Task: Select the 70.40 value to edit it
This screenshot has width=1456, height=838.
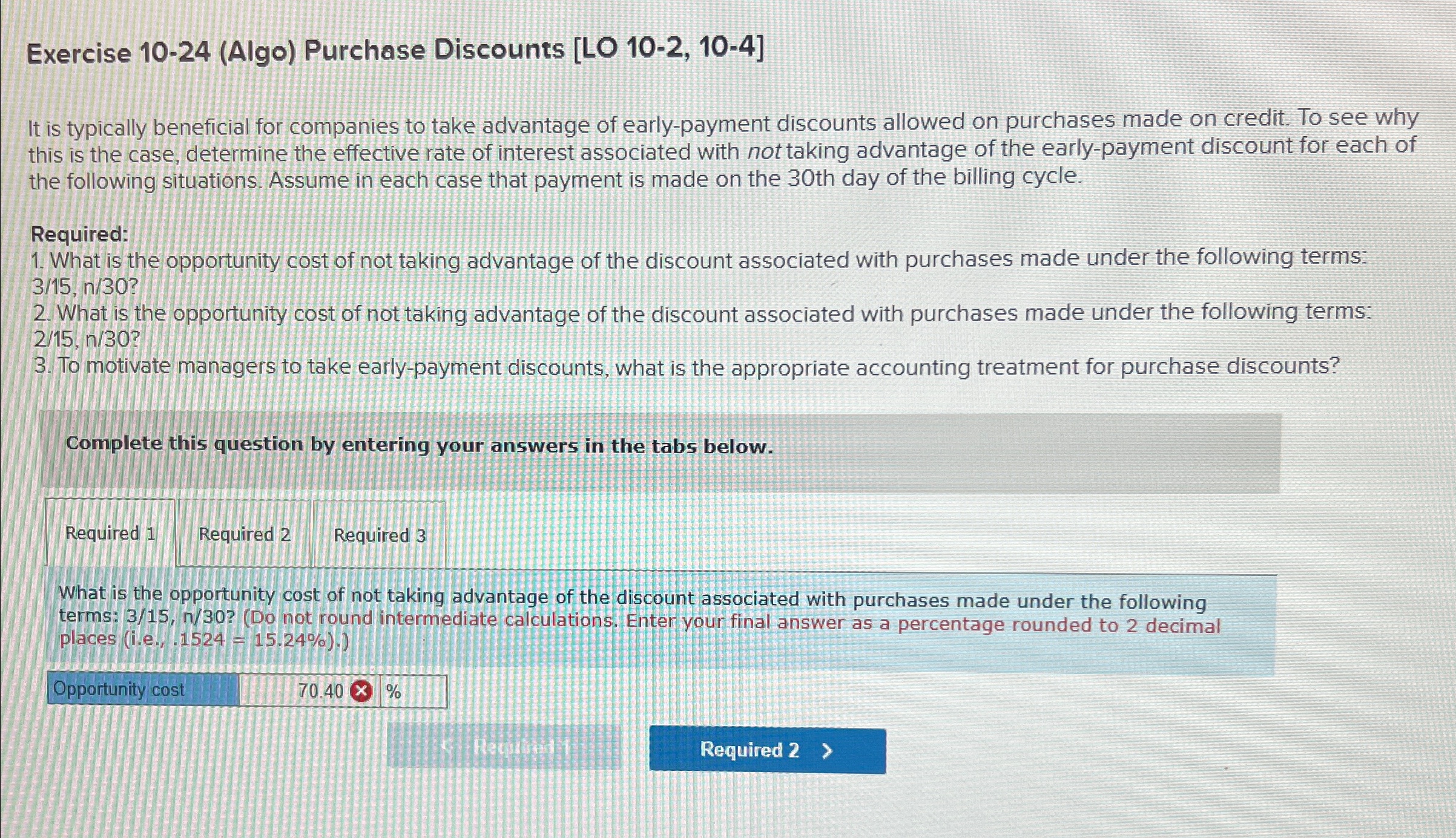Action: [322, 690]
